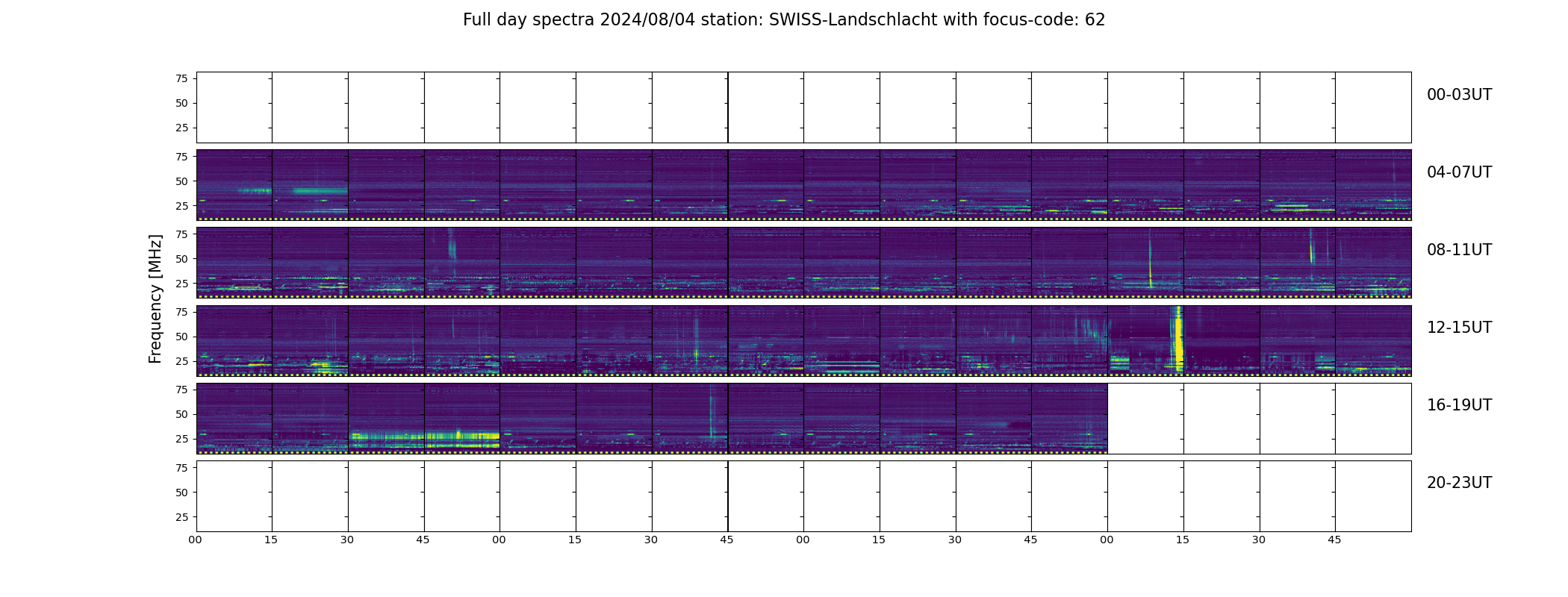The width and height of the screenshot is (1568, 597).
Task: Click the 25 tick label of the 04-07UT row
Action: click(x=181, y=205)
